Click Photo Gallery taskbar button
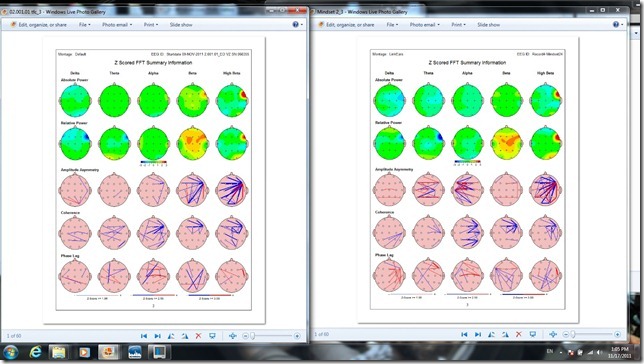644x364 pixels. coord(108,352)
